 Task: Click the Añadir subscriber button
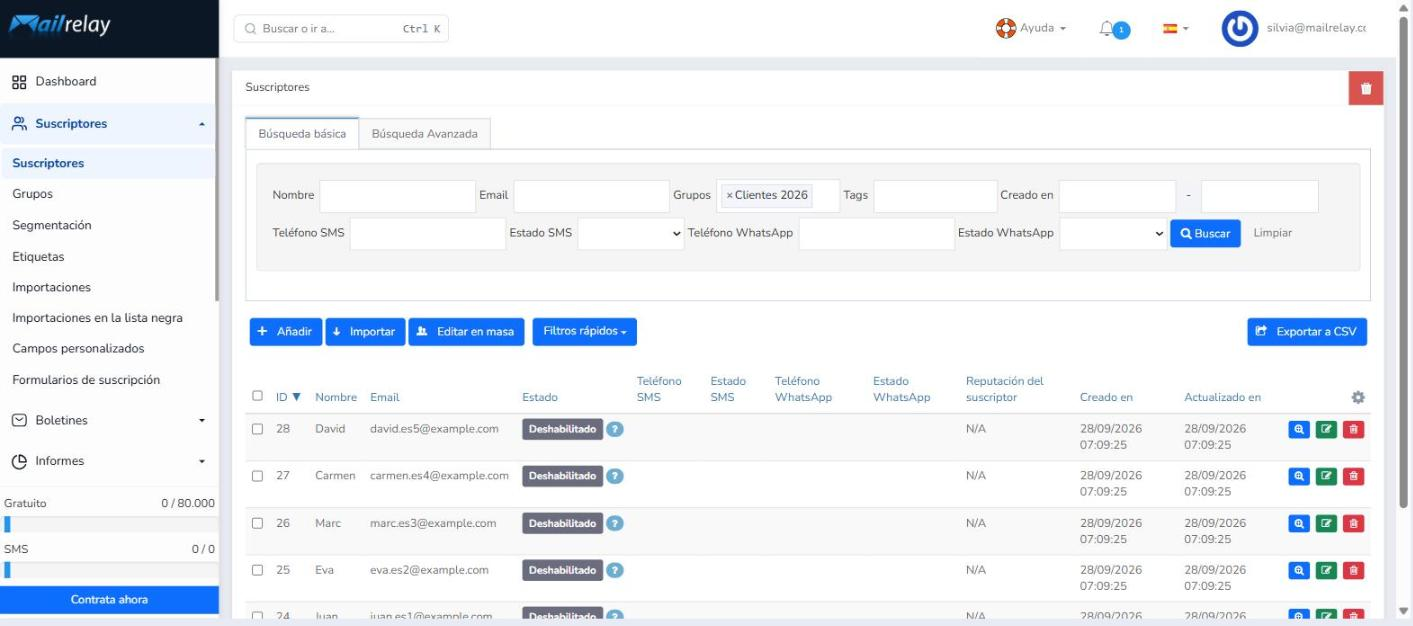[x=286, y=332]
